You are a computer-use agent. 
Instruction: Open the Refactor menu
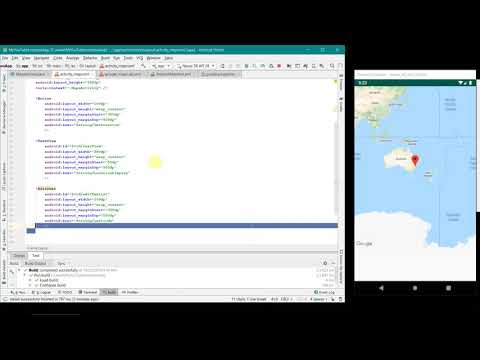[x=90, y=58]
